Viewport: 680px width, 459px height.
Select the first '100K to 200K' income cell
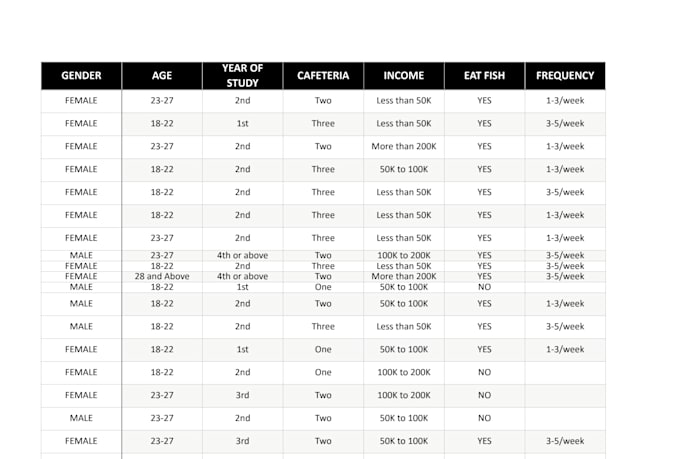tap(404, 255)
